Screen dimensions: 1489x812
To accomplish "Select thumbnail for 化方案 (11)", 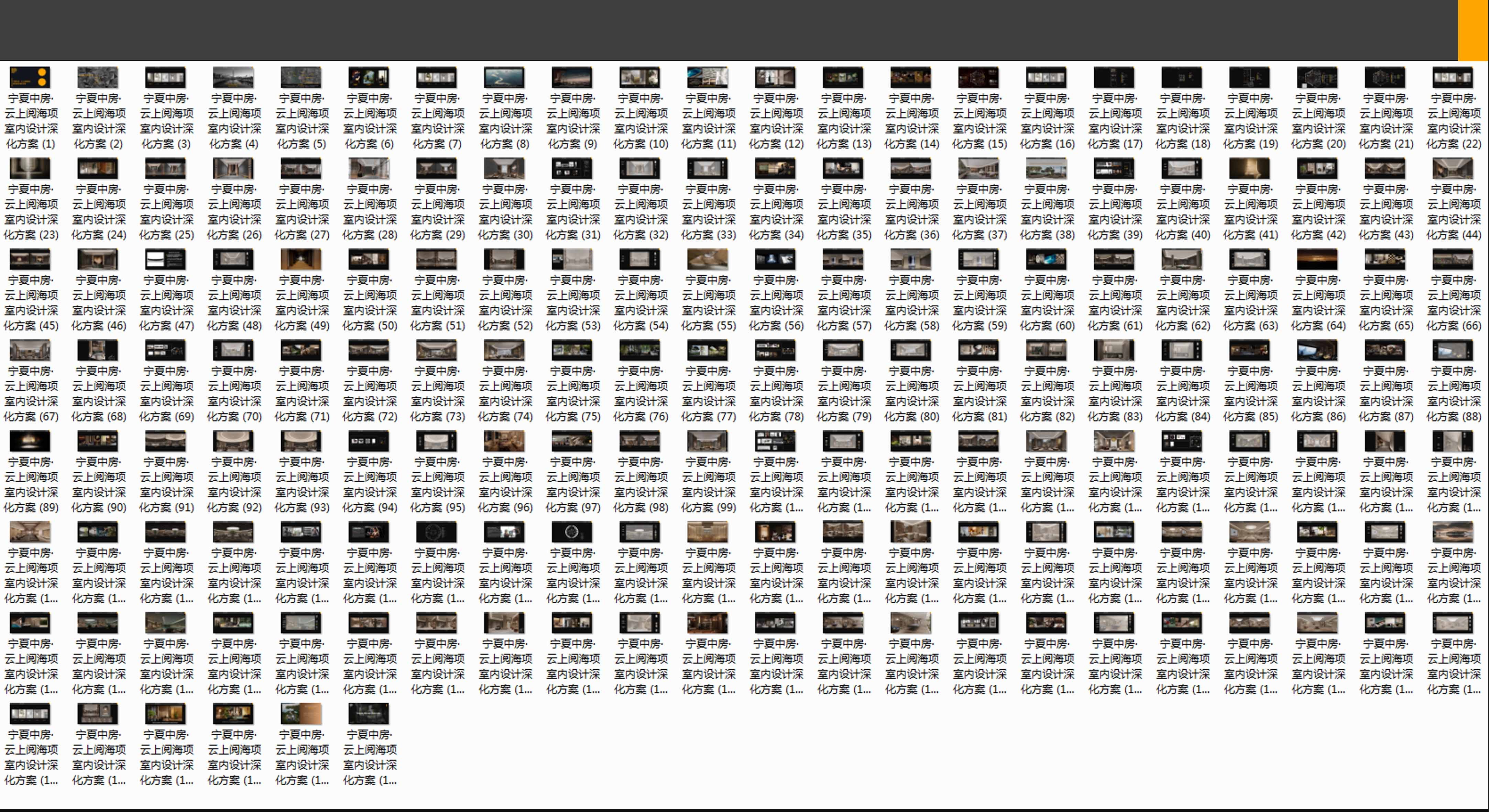I will pyautogui.click(x=708, y=77).
